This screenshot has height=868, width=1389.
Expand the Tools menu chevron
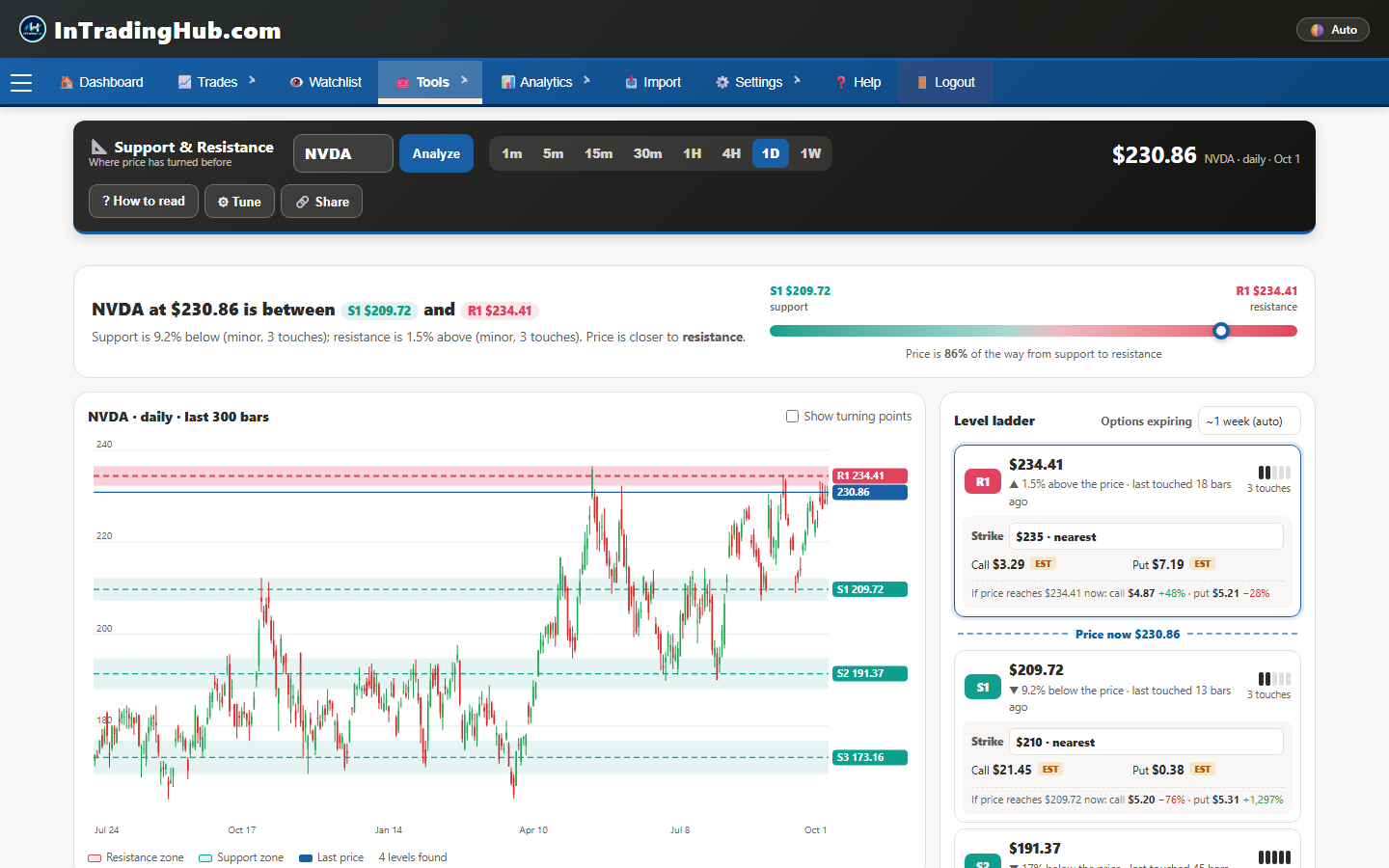coord(464,81)
